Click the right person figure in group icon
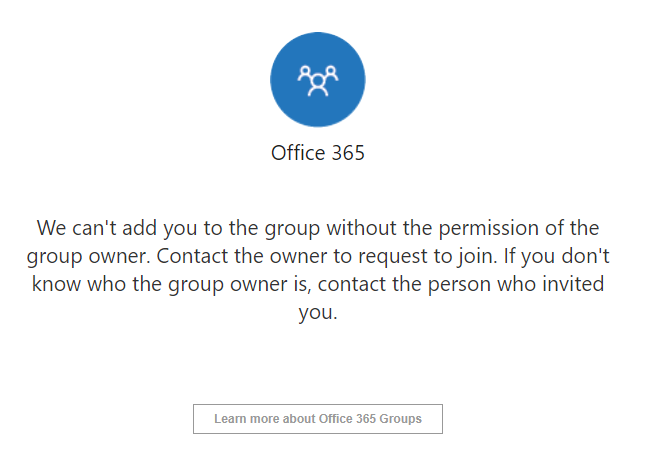The height and width of the screenshot is (452, 655). coord(331,73)
